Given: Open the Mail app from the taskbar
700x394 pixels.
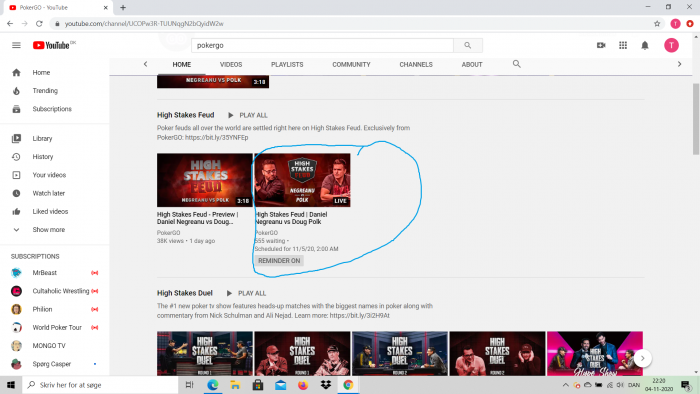Looking at the screenshot, I should point(280,385).
